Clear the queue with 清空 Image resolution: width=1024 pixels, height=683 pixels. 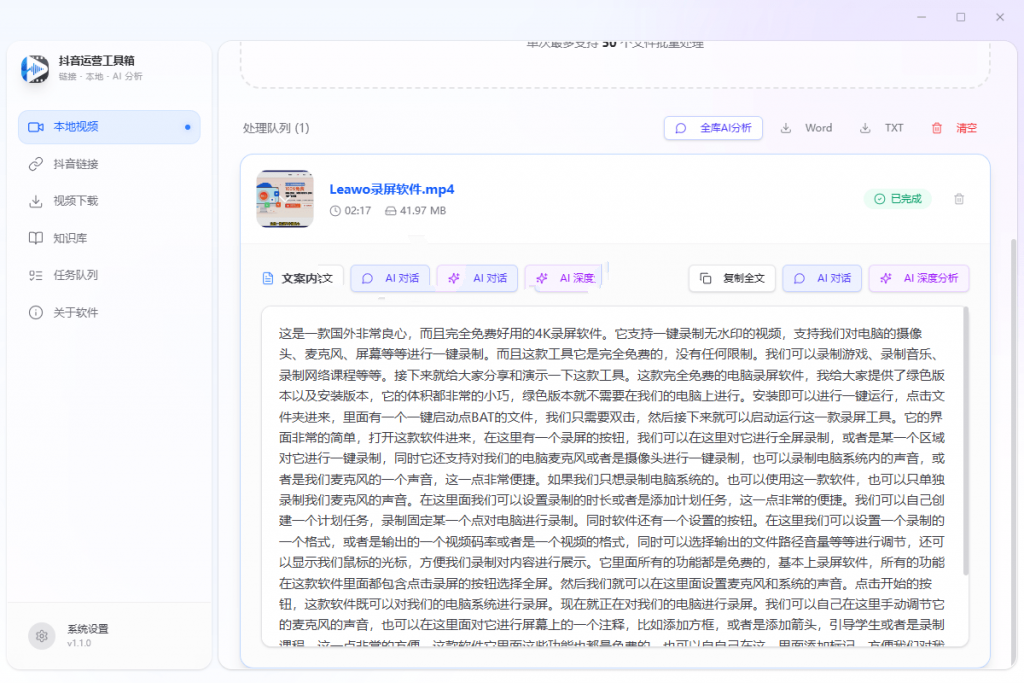point(954,128)
